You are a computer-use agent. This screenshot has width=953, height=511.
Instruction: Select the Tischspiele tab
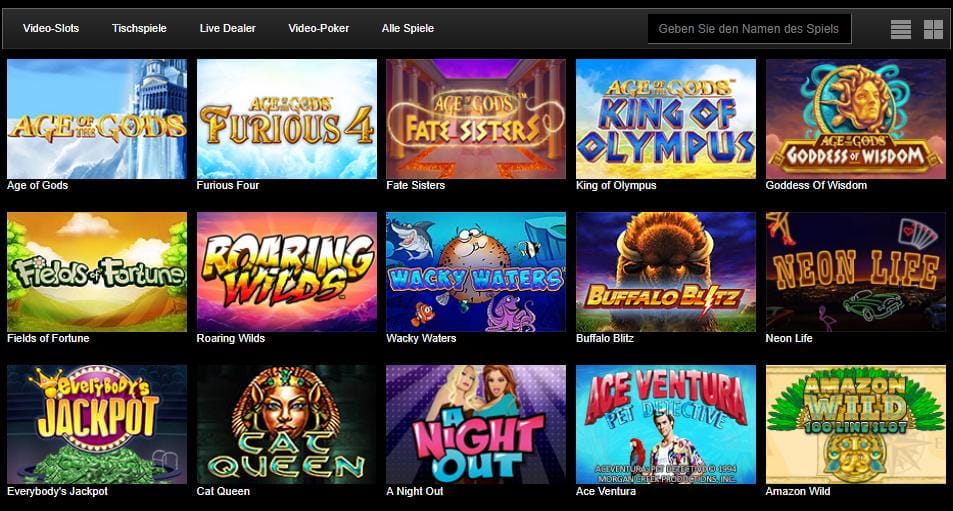(x=139, y=28)
